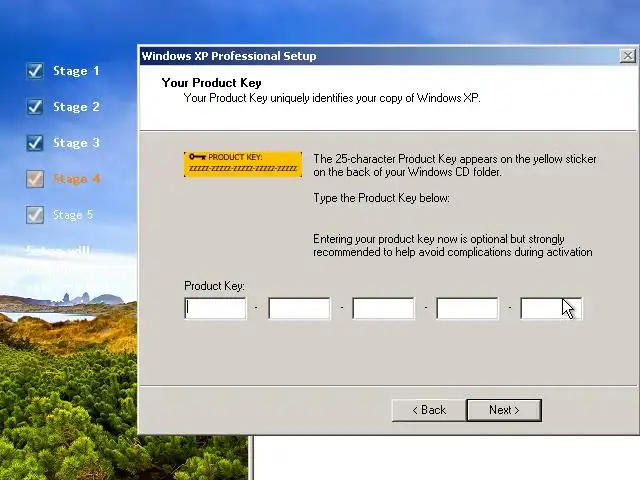
Task: Close the Windows XP Professional Setup dialog
Action: click(628, 56)
